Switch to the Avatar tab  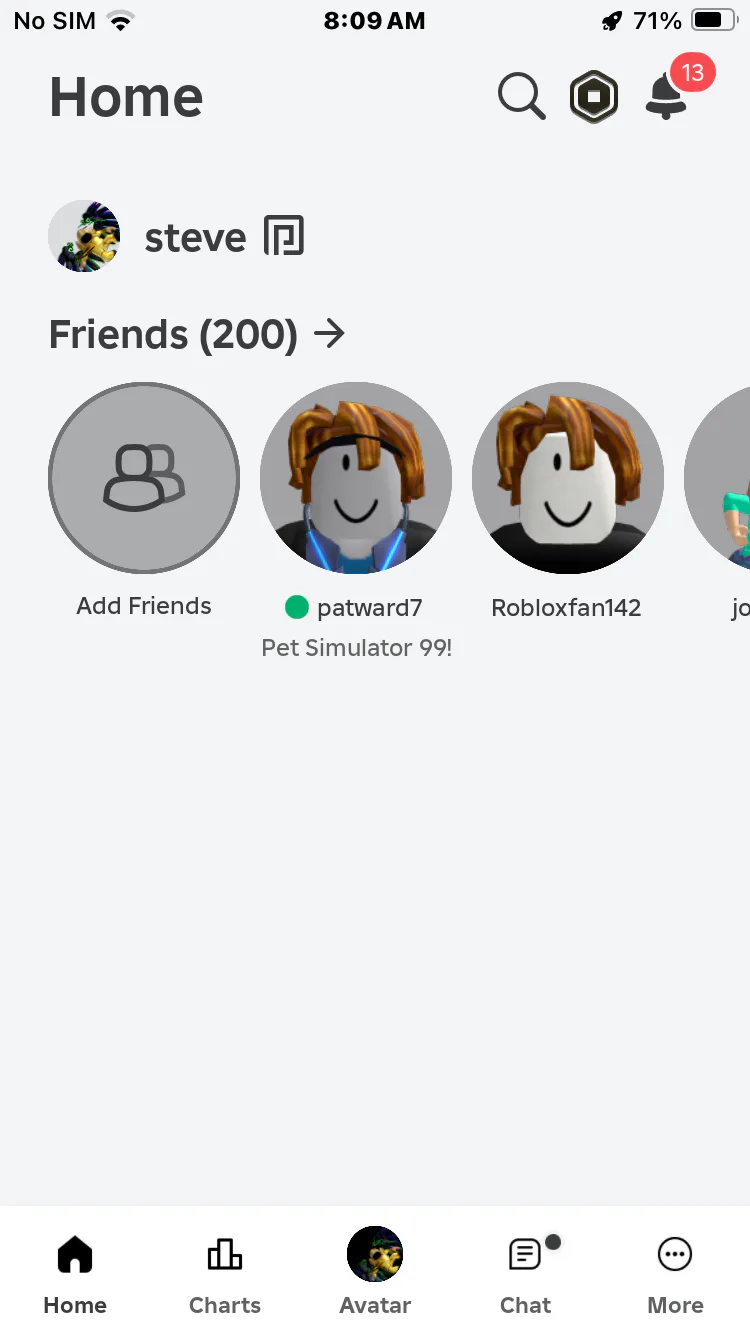(375, 1272)
